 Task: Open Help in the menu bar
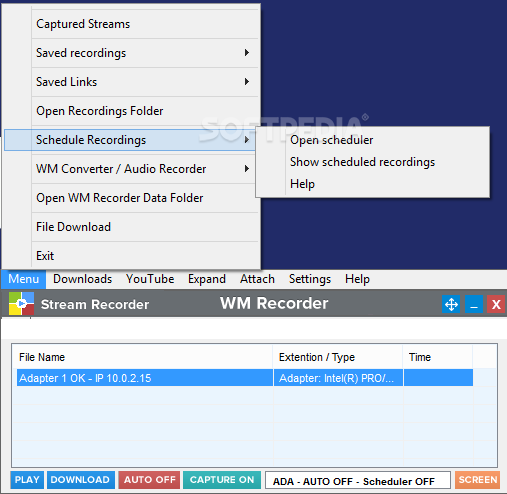pyautogui.click(x=357, y=279)
